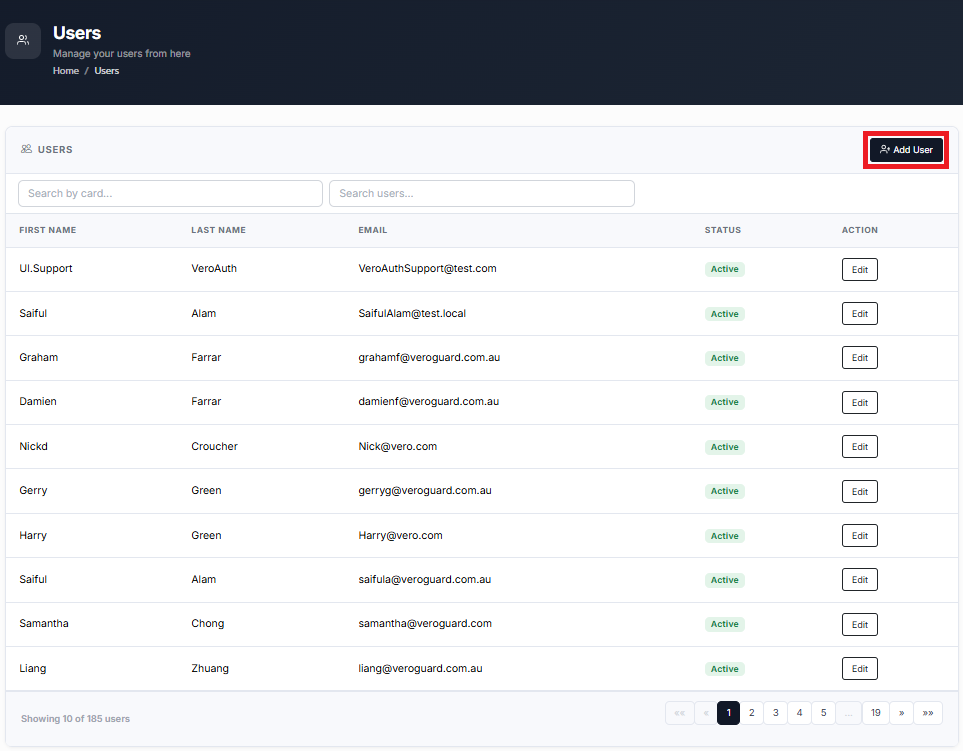The width and height of the screenshot is (963, 751).
Task: Jump to last page with double chevron
Action: [928, 713]
